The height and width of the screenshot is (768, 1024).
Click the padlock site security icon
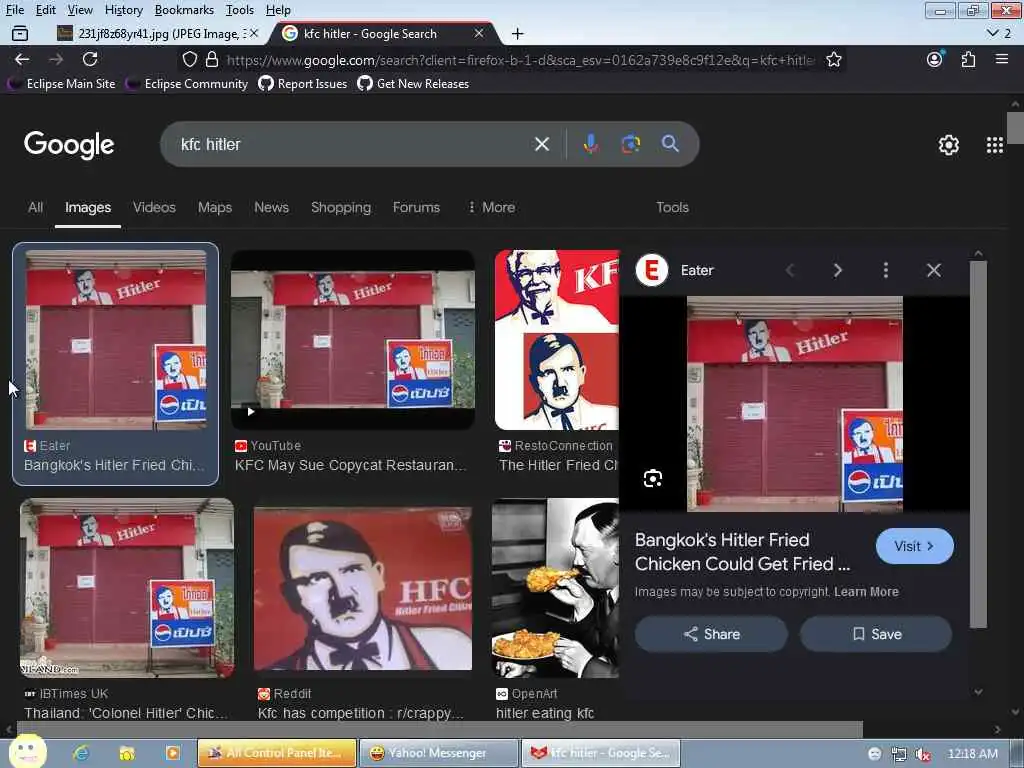click(212, 59)
